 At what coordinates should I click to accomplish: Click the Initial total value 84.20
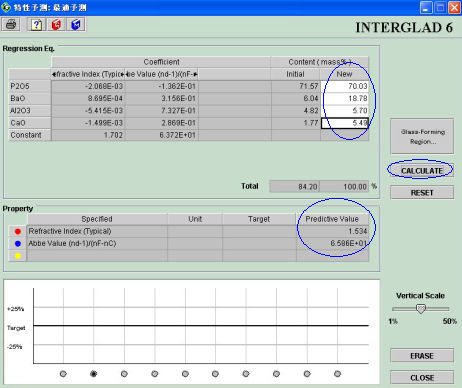(x=294, y=187)
